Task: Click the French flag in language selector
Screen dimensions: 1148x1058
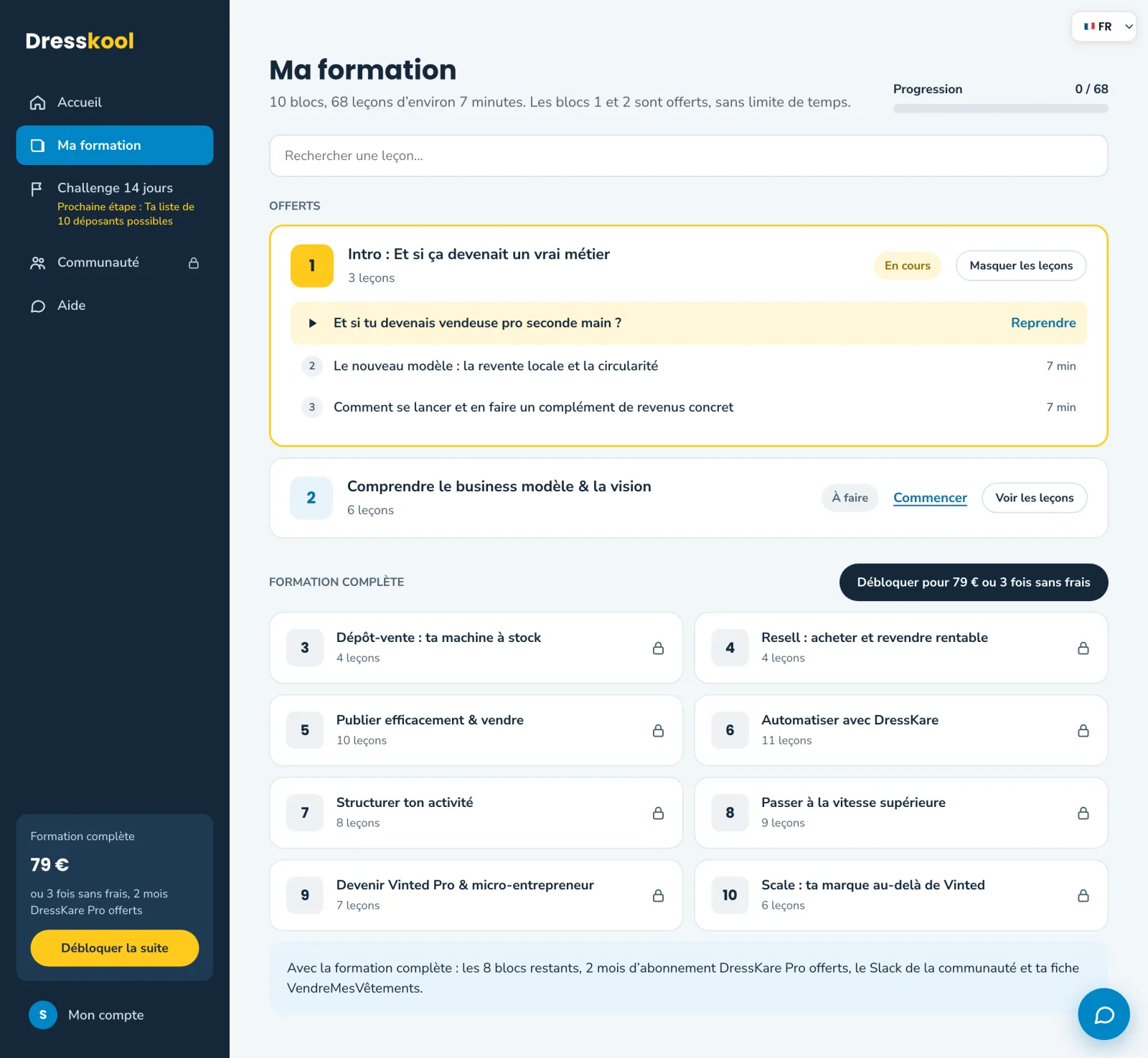Action: (1089, 27)
